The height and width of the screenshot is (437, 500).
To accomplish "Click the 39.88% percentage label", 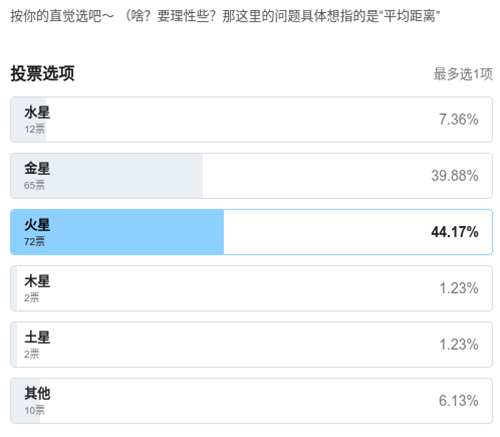I will click(455, 176).
